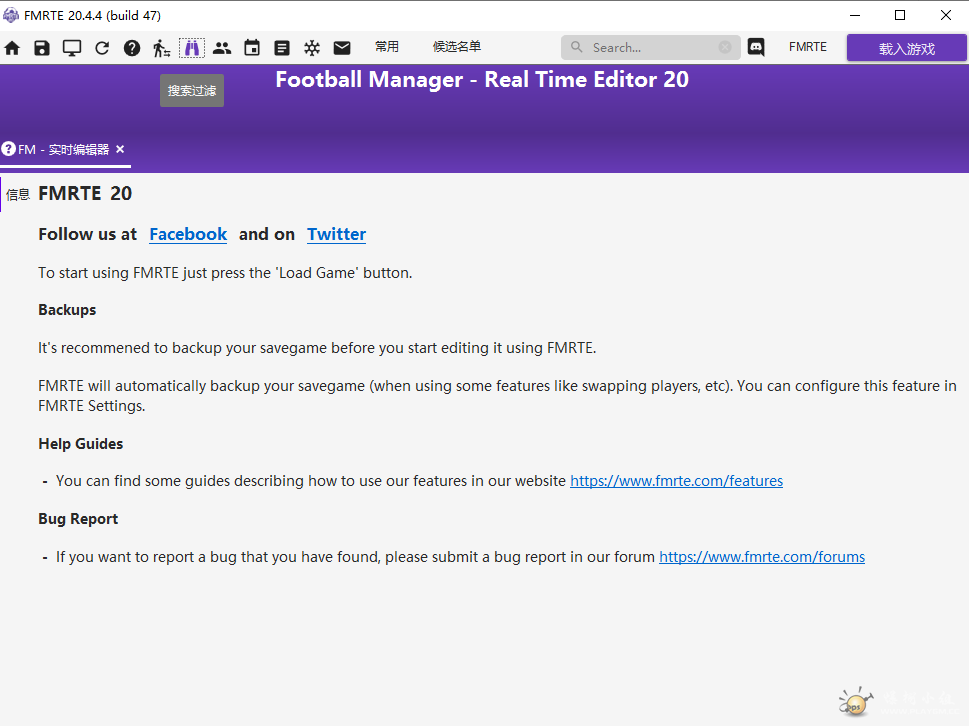Click the person with stairs icon

(x=161, y=48)
